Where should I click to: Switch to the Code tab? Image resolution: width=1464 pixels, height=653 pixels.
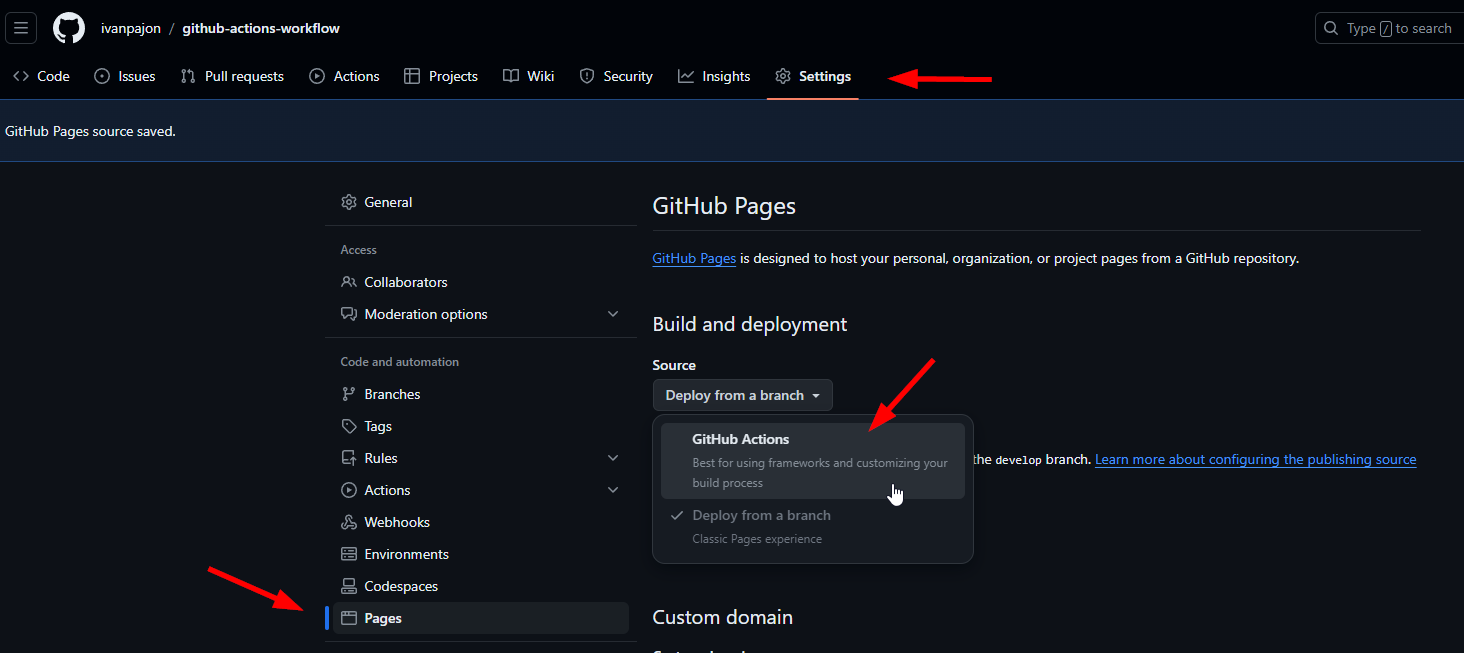pos(42,76)
